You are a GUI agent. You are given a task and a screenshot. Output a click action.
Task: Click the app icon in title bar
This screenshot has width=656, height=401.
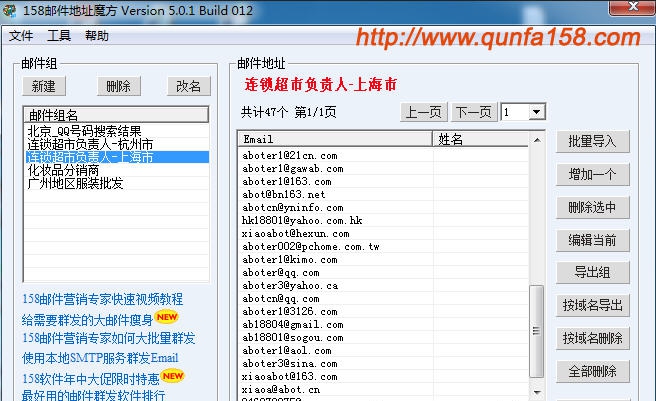point(9,10)
